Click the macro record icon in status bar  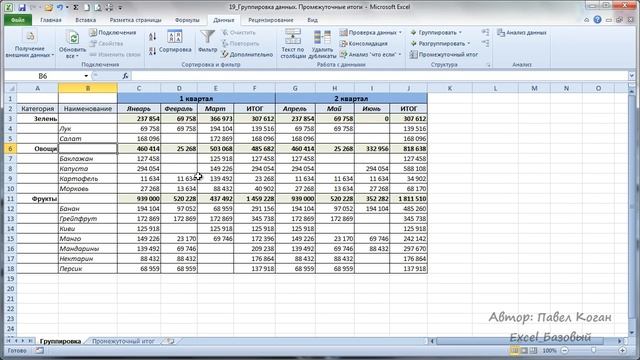[x=39, y=350]
